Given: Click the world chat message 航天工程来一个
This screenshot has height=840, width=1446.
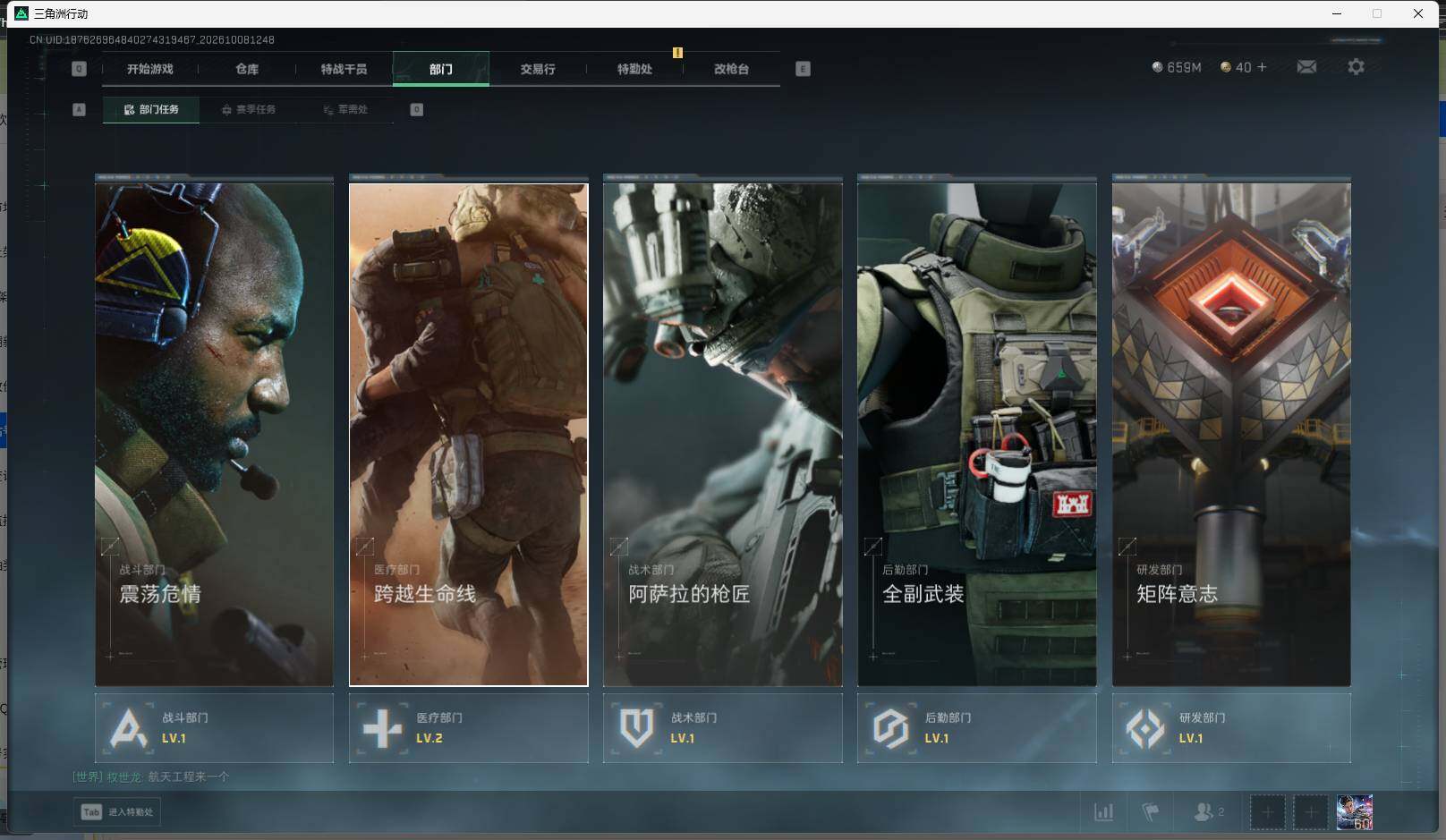Looking at the screenshot, I should pos(188,776).
